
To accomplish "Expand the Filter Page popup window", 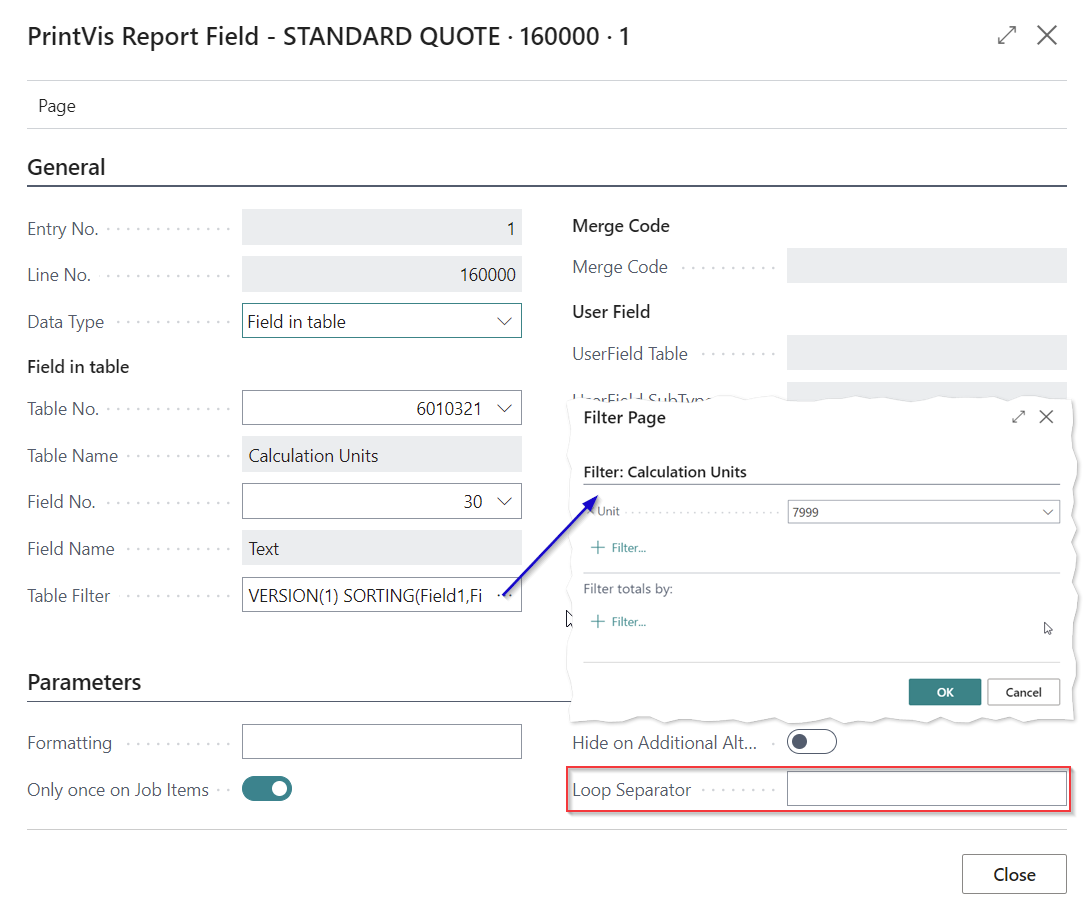I will (1018, 417).
